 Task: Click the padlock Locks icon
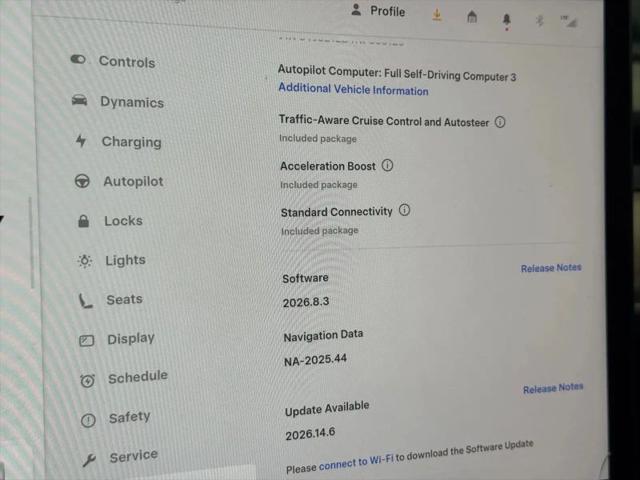[x=83, y=221]
